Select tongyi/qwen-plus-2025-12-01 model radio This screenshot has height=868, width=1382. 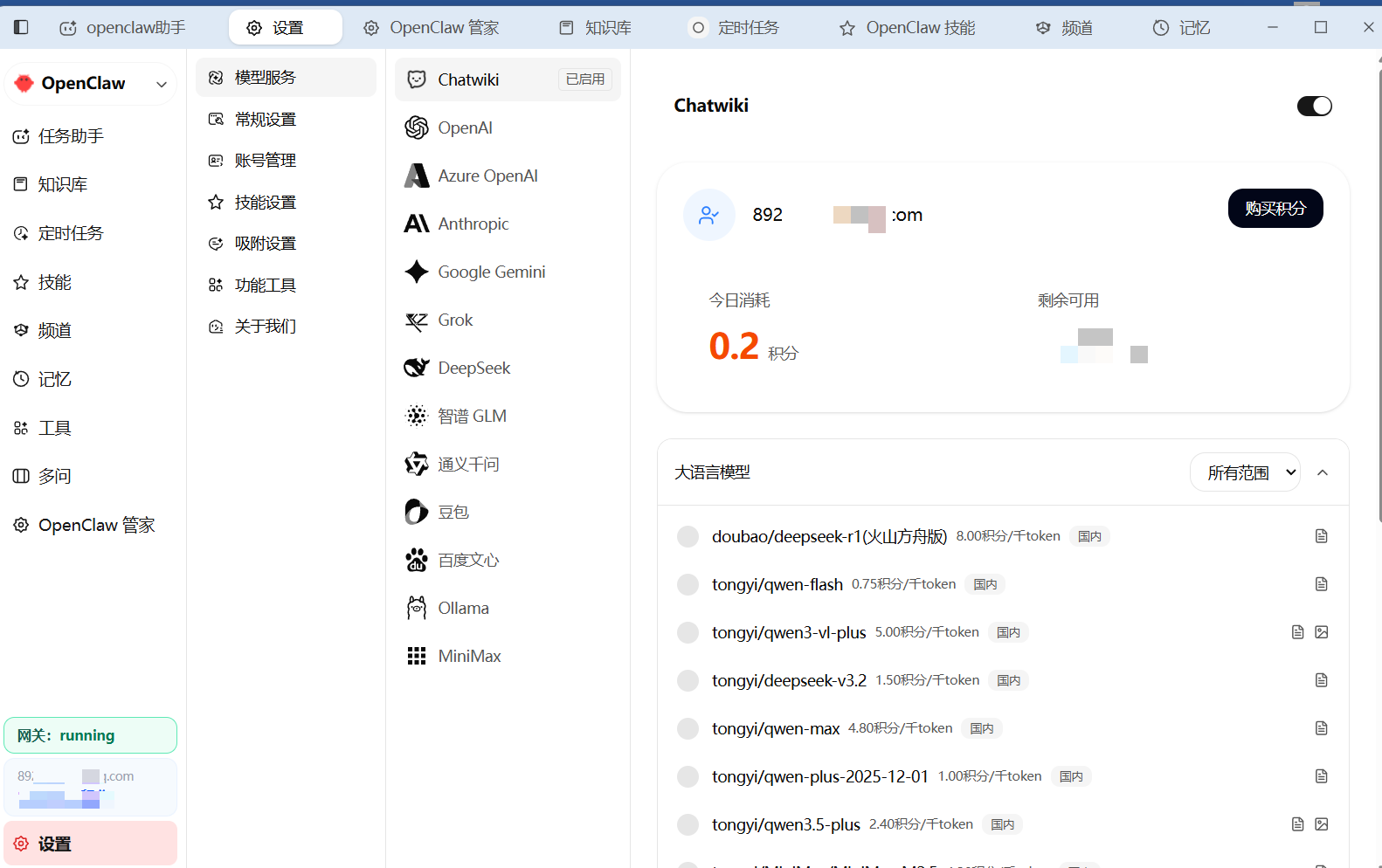coord(688,776)
